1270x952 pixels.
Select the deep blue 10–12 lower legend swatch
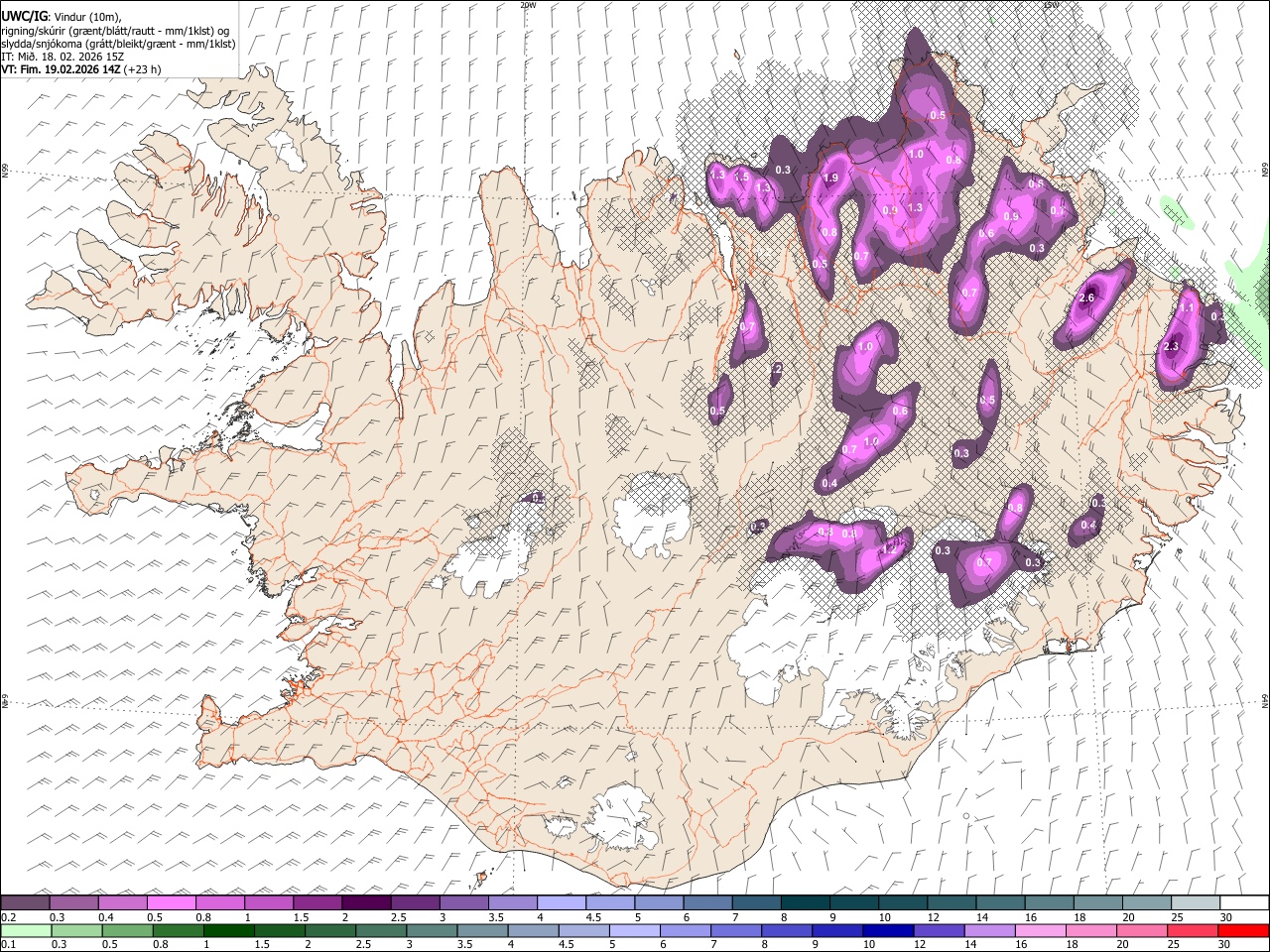click(888, 931)
